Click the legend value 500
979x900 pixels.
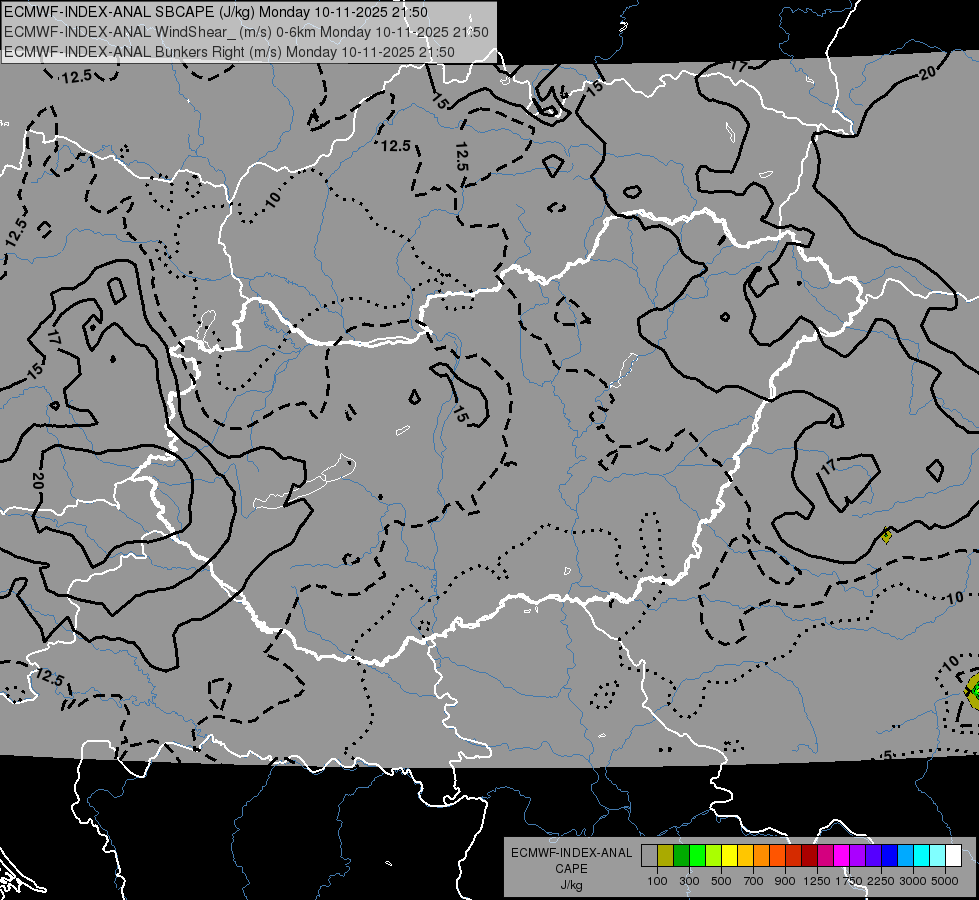(x=721, y=881)
